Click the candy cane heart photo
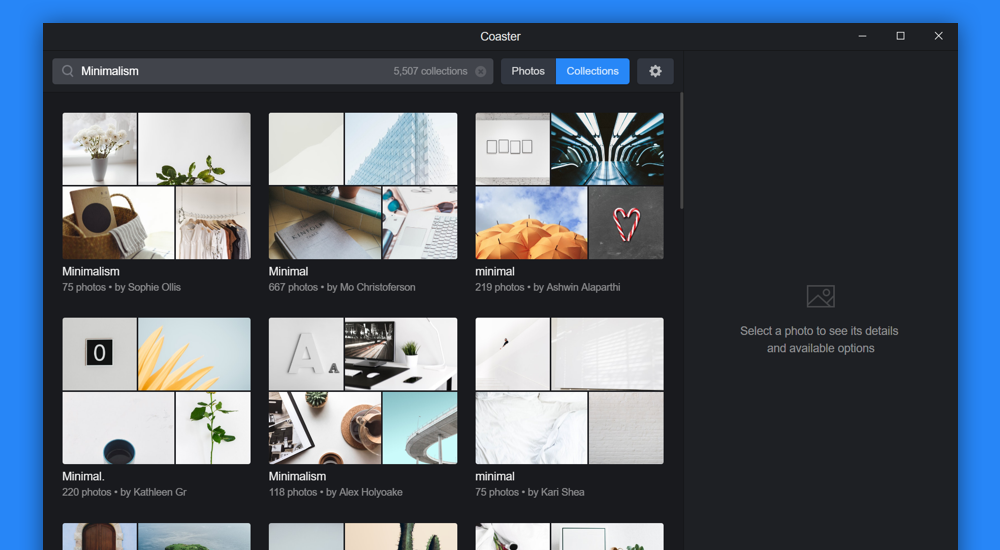The height and width of the screenshot is (550, 1000). (x=626, y=223)
